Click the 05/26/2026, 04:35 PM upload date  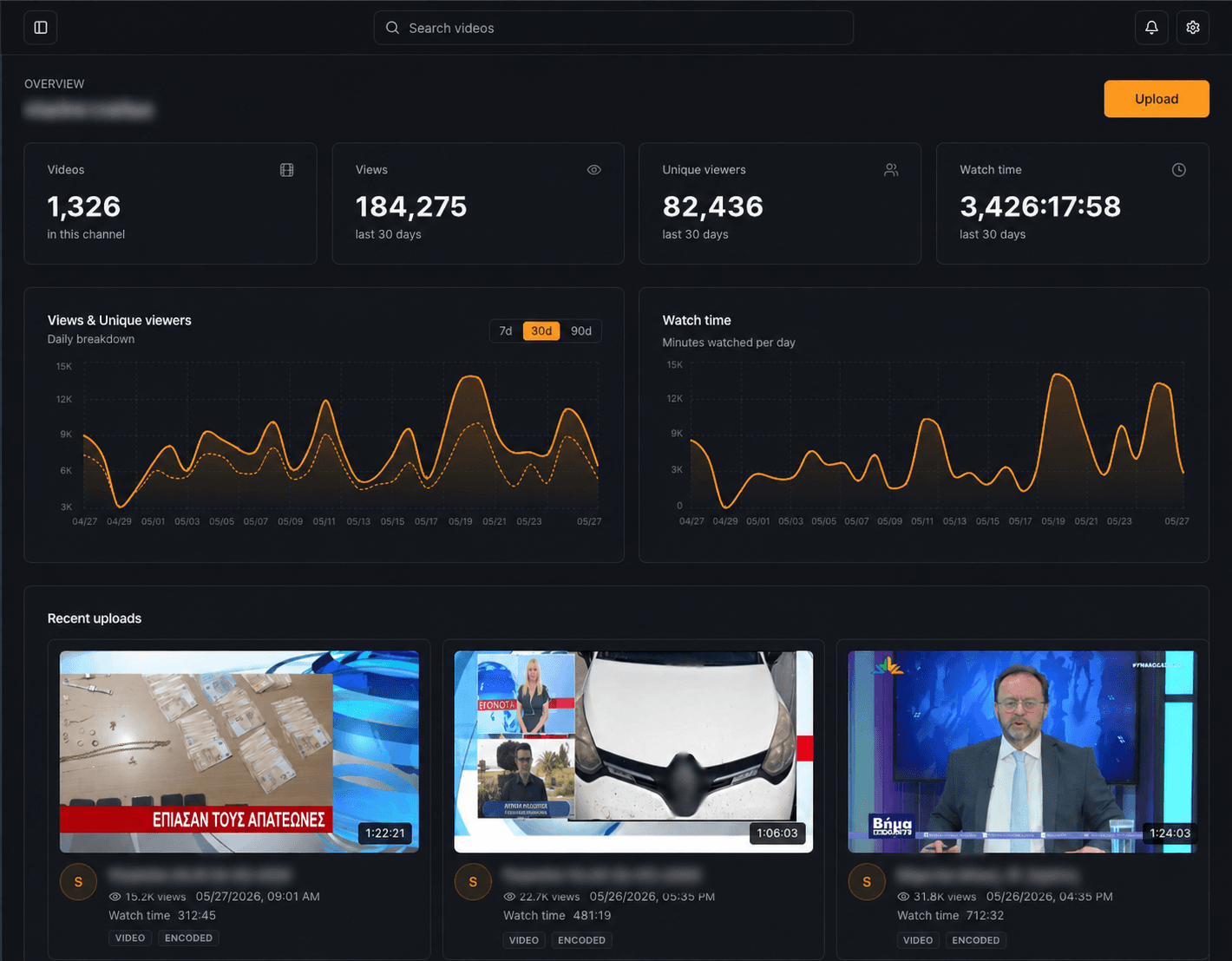[1050, 897]
